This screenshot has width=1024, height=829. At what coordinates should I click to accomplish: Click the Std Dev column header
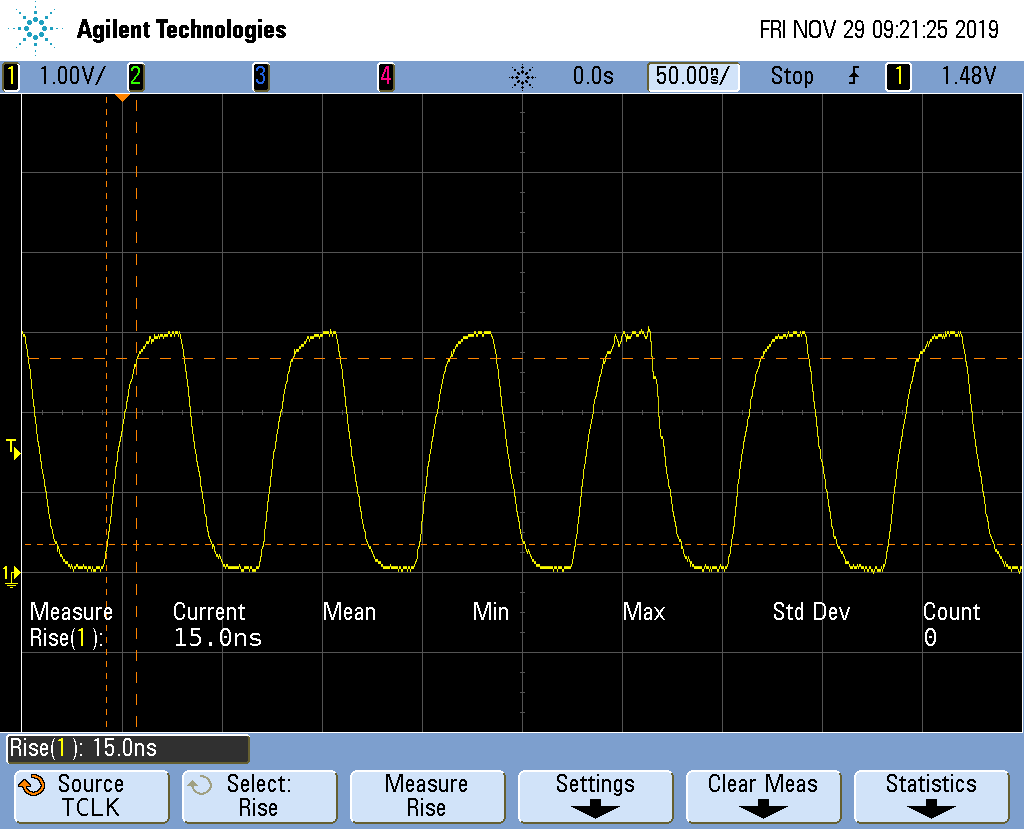pos(811,612)
